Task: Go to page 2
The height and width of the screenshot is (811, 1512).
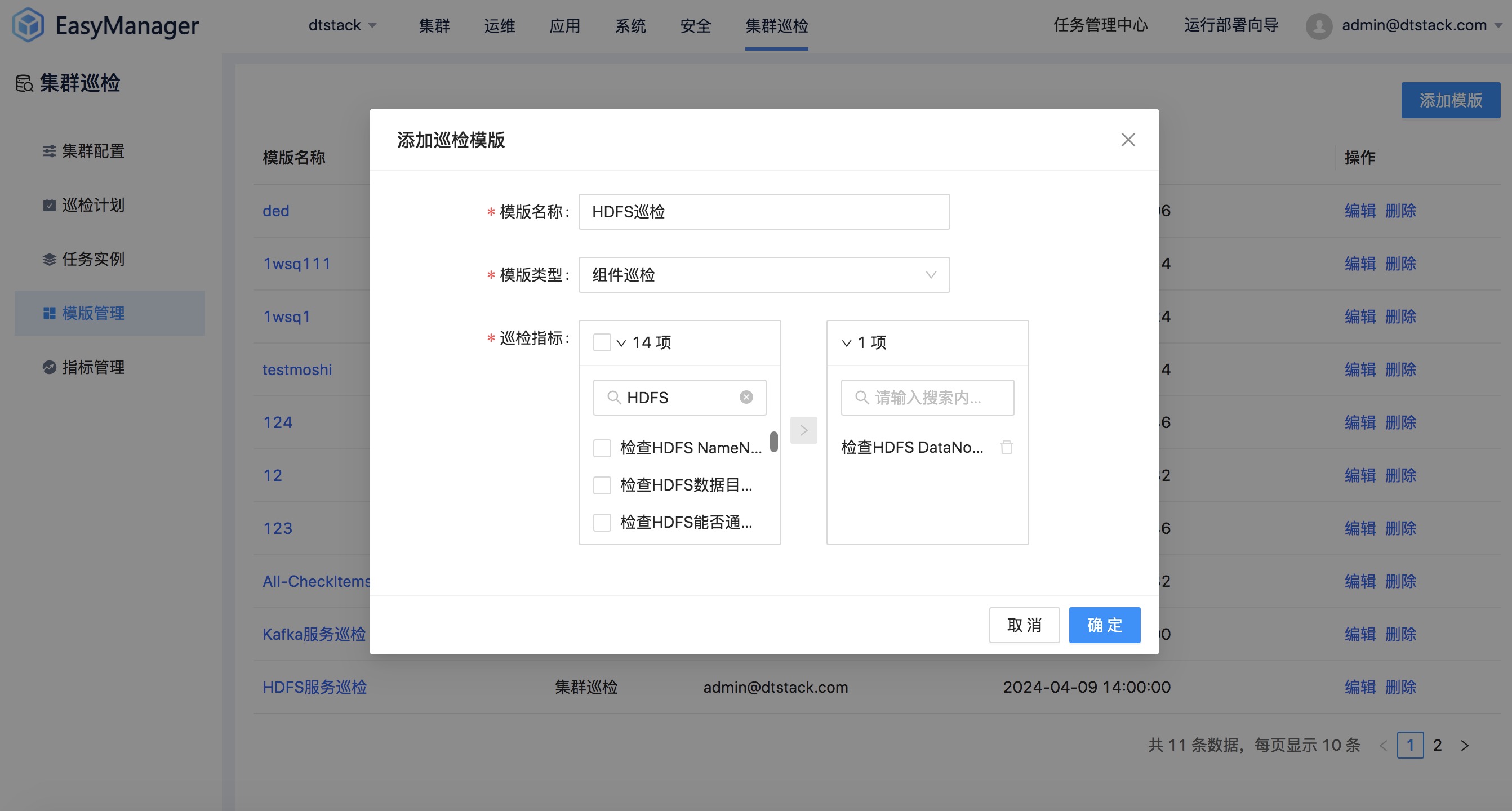Action: click(x=1437, y=745)
